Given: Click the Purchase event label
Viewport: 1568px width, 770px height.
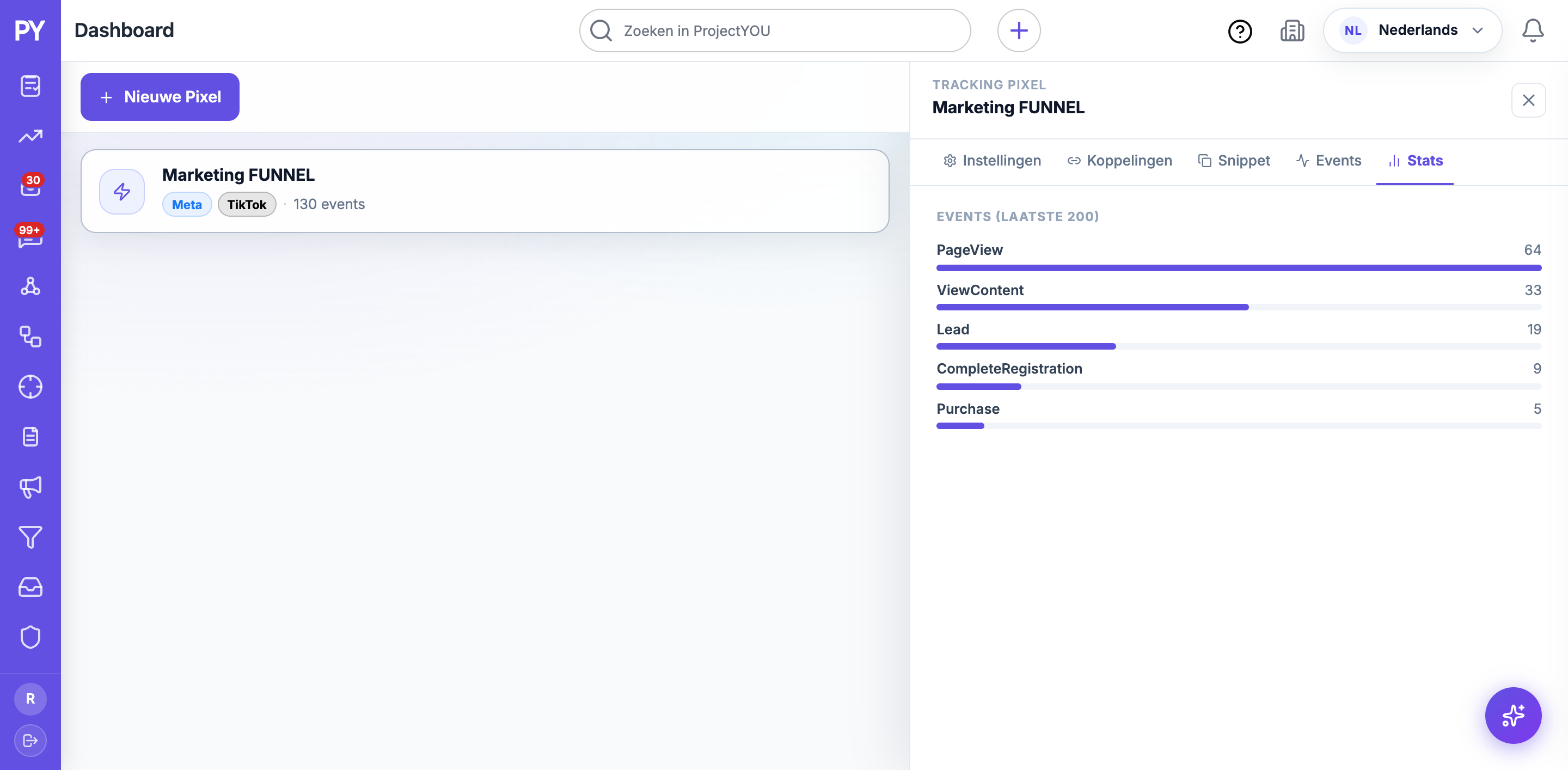Looking at the screenshot, I should click(x=967, y=408).
